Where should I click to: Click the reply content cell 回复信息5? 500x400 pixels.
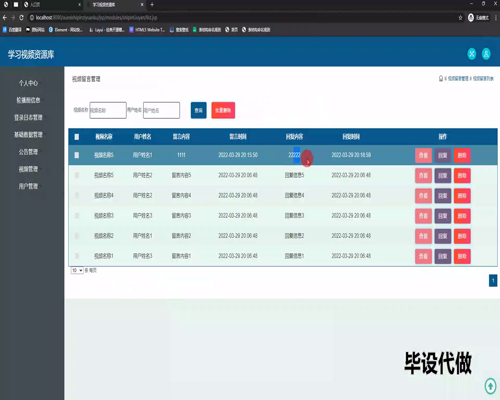(294, 175)
